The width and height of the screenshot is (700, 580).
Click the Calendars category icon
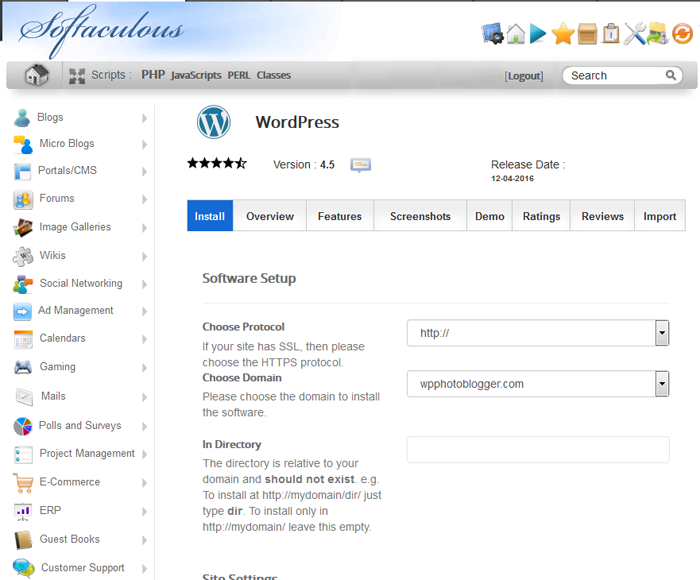click(x=23, y=339)
